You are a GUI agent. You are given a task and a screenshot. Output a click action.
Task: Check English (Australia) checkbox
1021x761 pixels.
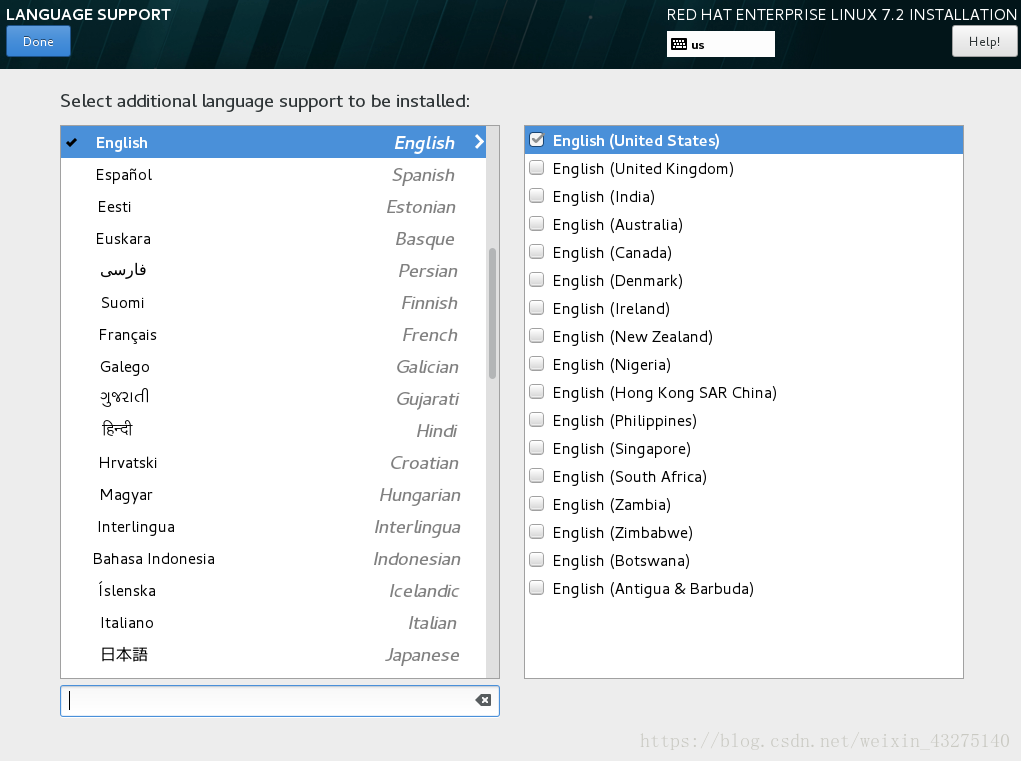tap(537, 224)
